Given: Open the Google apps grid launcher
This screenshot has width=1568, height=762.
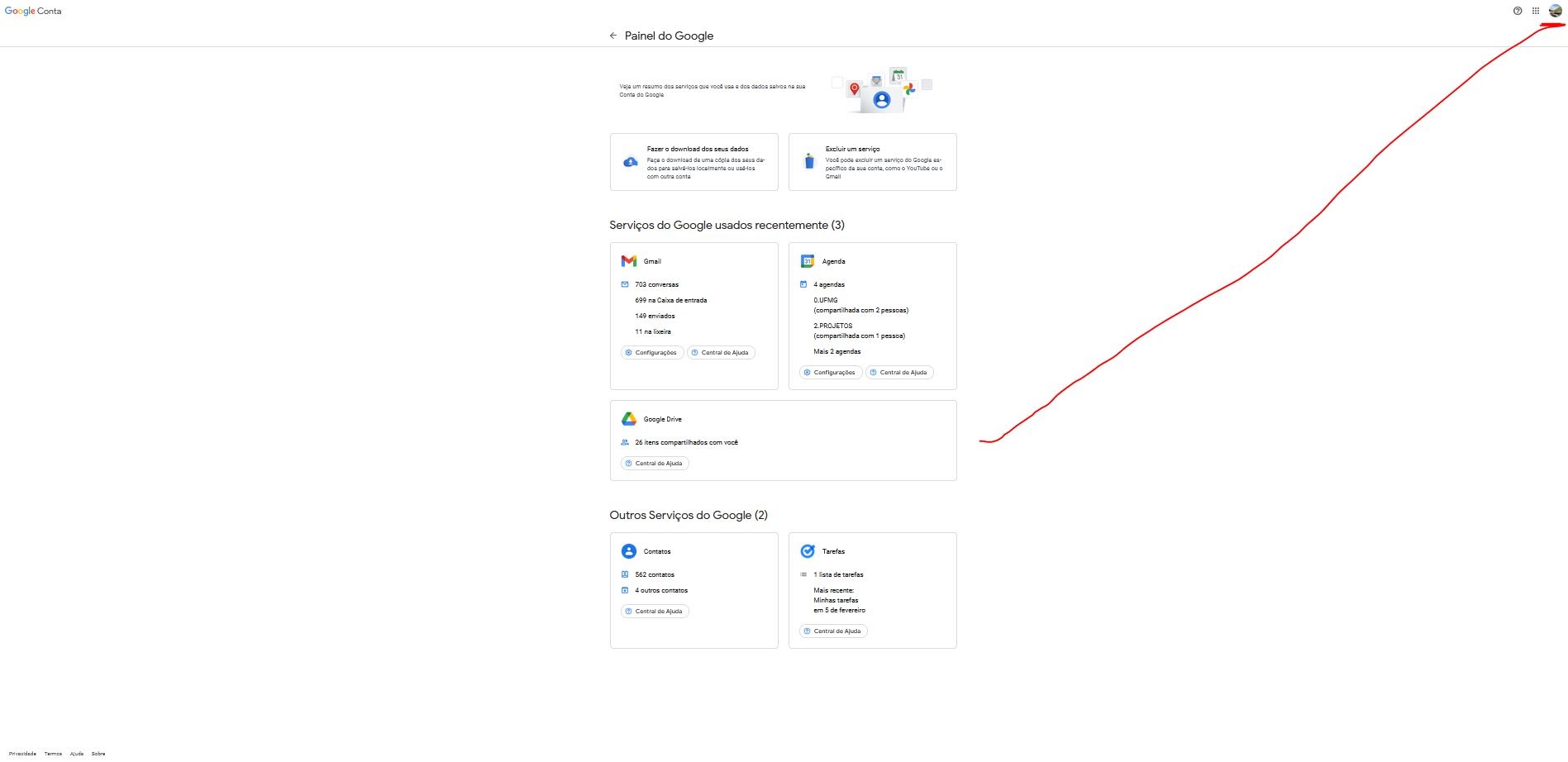Looking at the screenshot, I should tap(1536, 11).
